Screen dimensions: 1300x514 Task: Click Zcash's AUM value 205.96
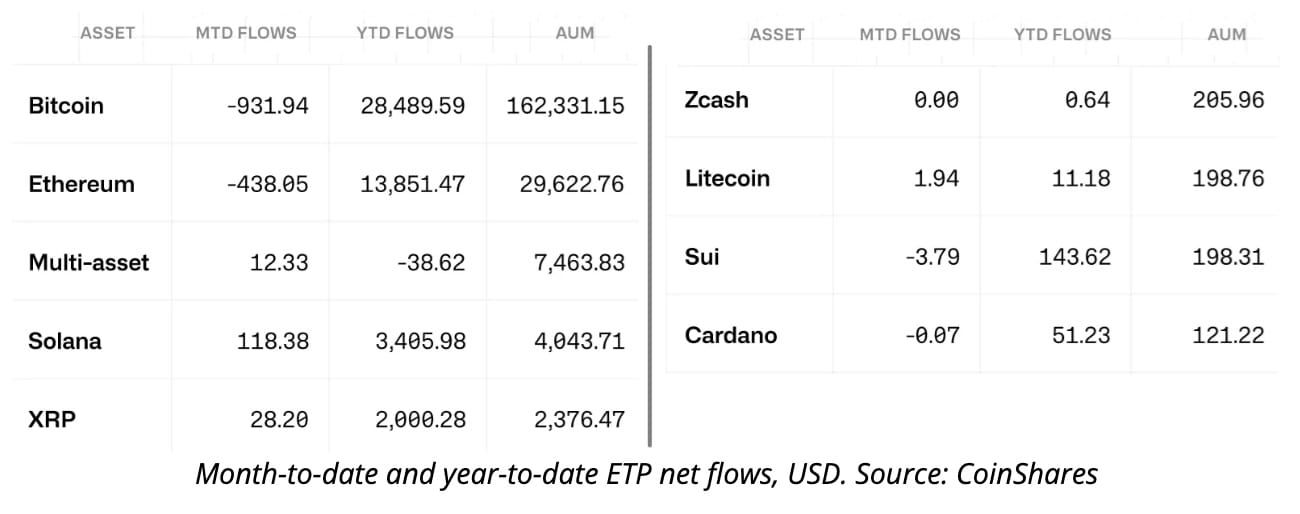tap(1228, 100)
